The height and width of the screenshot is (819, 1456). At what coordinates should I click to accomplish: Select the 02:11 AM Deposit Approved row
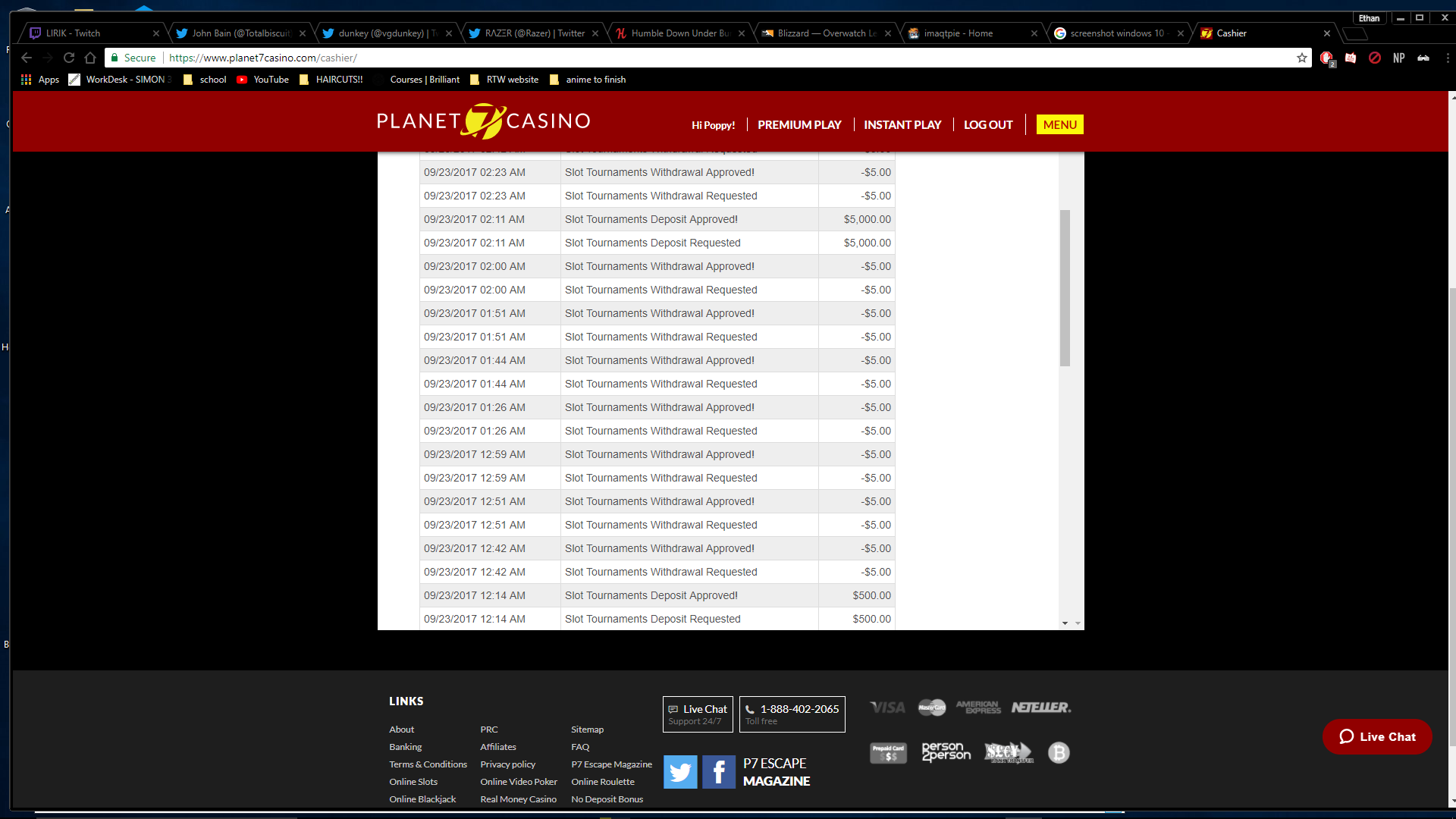pyautogui.click(x=657, y=219)
